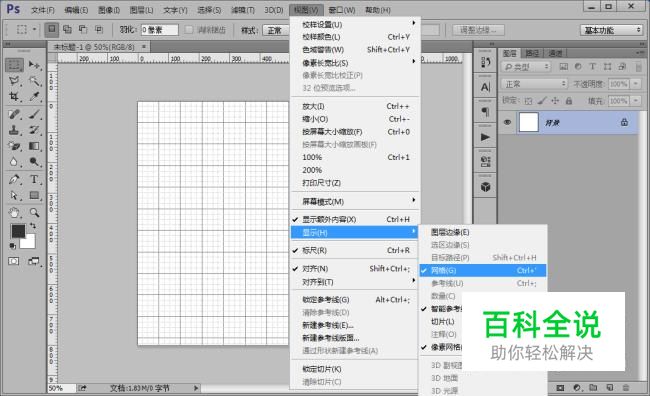Select the Zoom magnifier tool
650x396 pixels.
(x=34, y=213)
